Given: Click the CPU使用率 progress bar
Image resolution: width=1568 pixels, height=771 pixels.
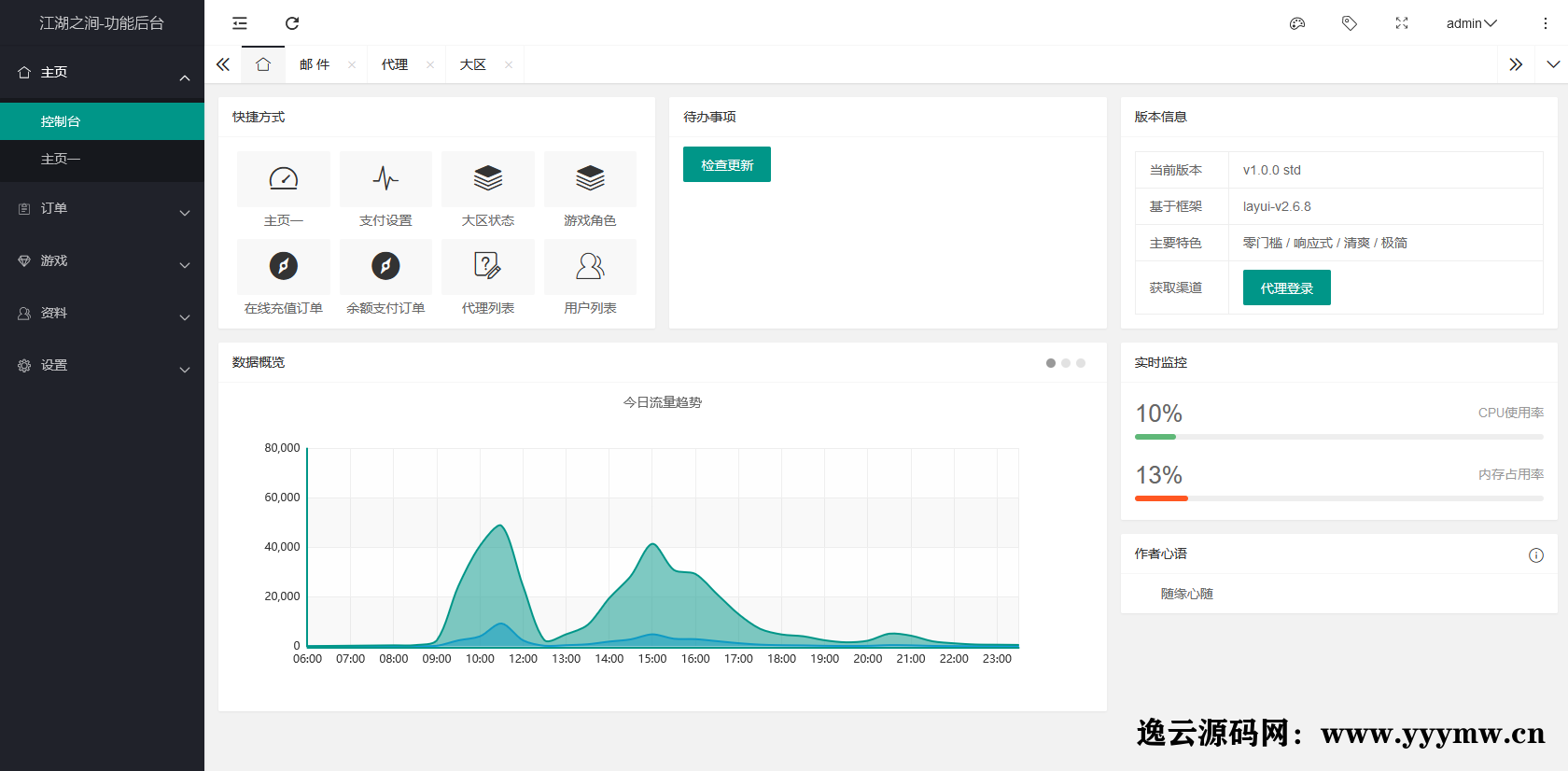Looking at the screenshot, I should 1339,437.
